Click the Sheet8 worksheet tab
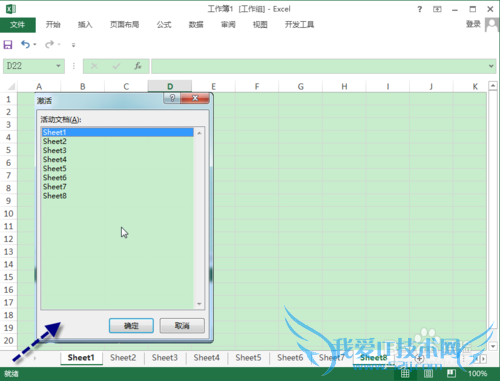The image size is (500, 381). 374,358
